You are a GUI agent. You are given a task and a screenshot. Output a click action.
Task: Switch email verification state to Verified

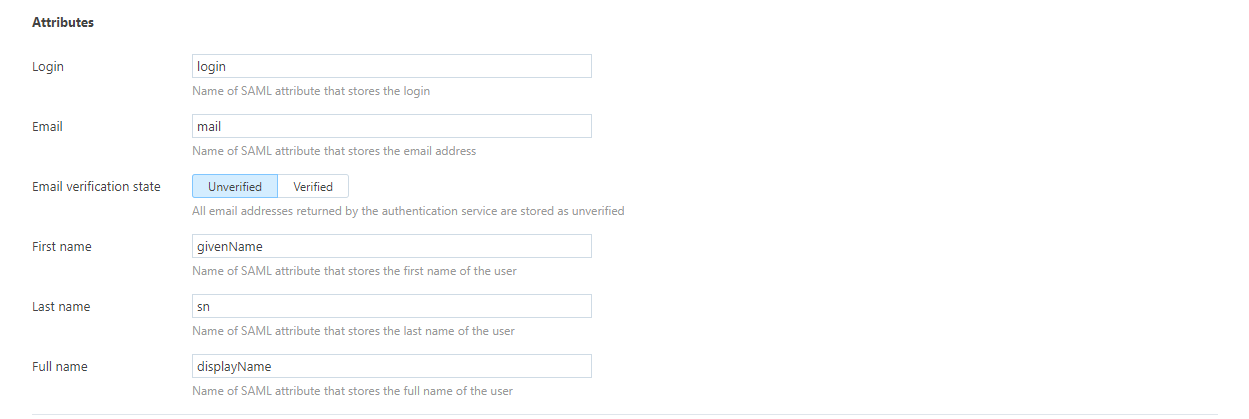pos(313,186)
